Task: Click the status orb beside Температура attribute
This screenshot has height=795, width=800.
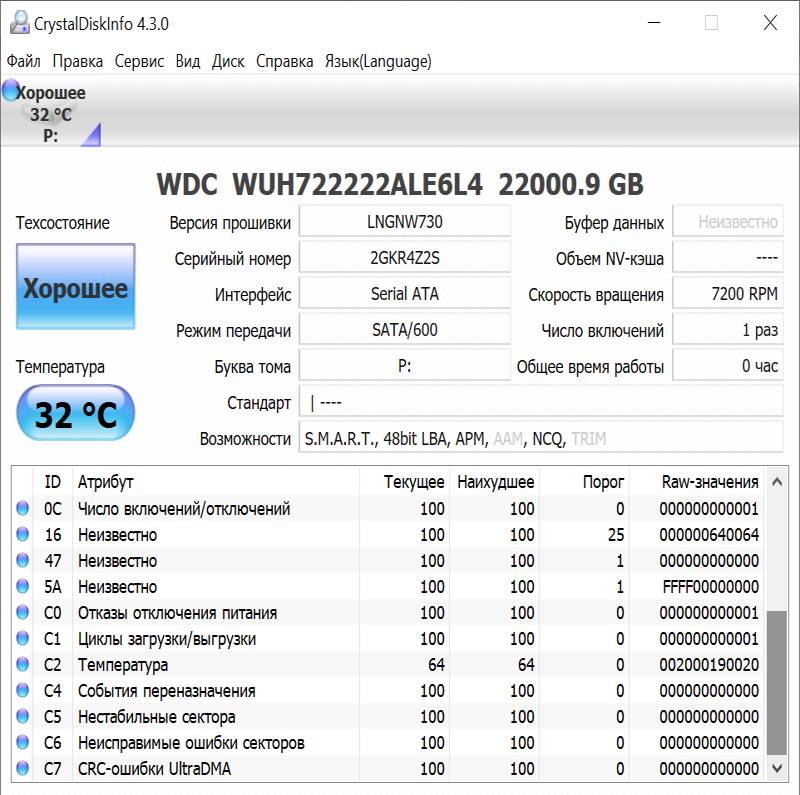Action: point(22,665)
